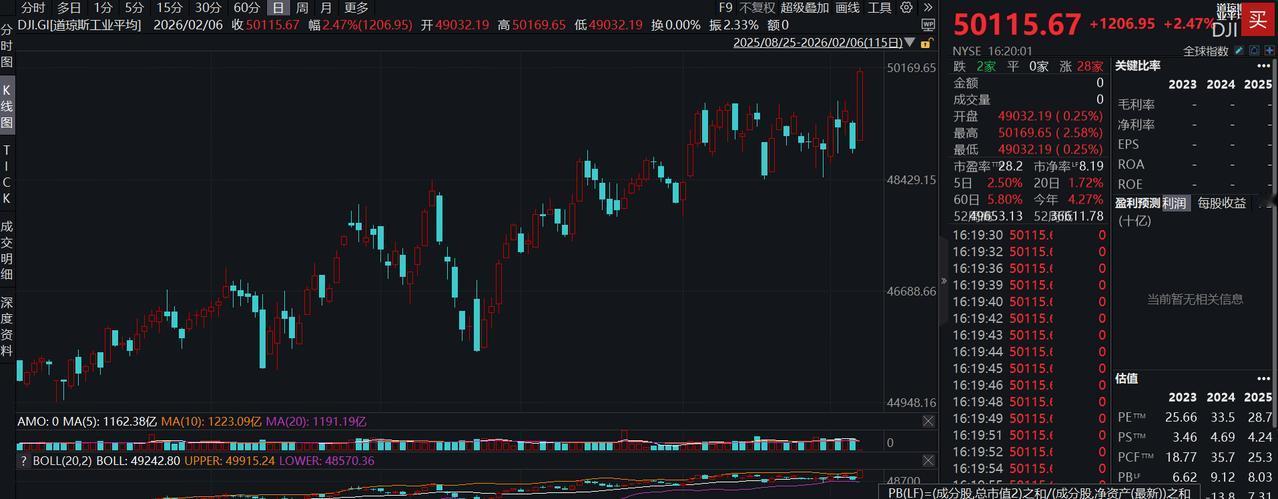Click the pencil edit icon beside 全球指数

coord(1238,51)
